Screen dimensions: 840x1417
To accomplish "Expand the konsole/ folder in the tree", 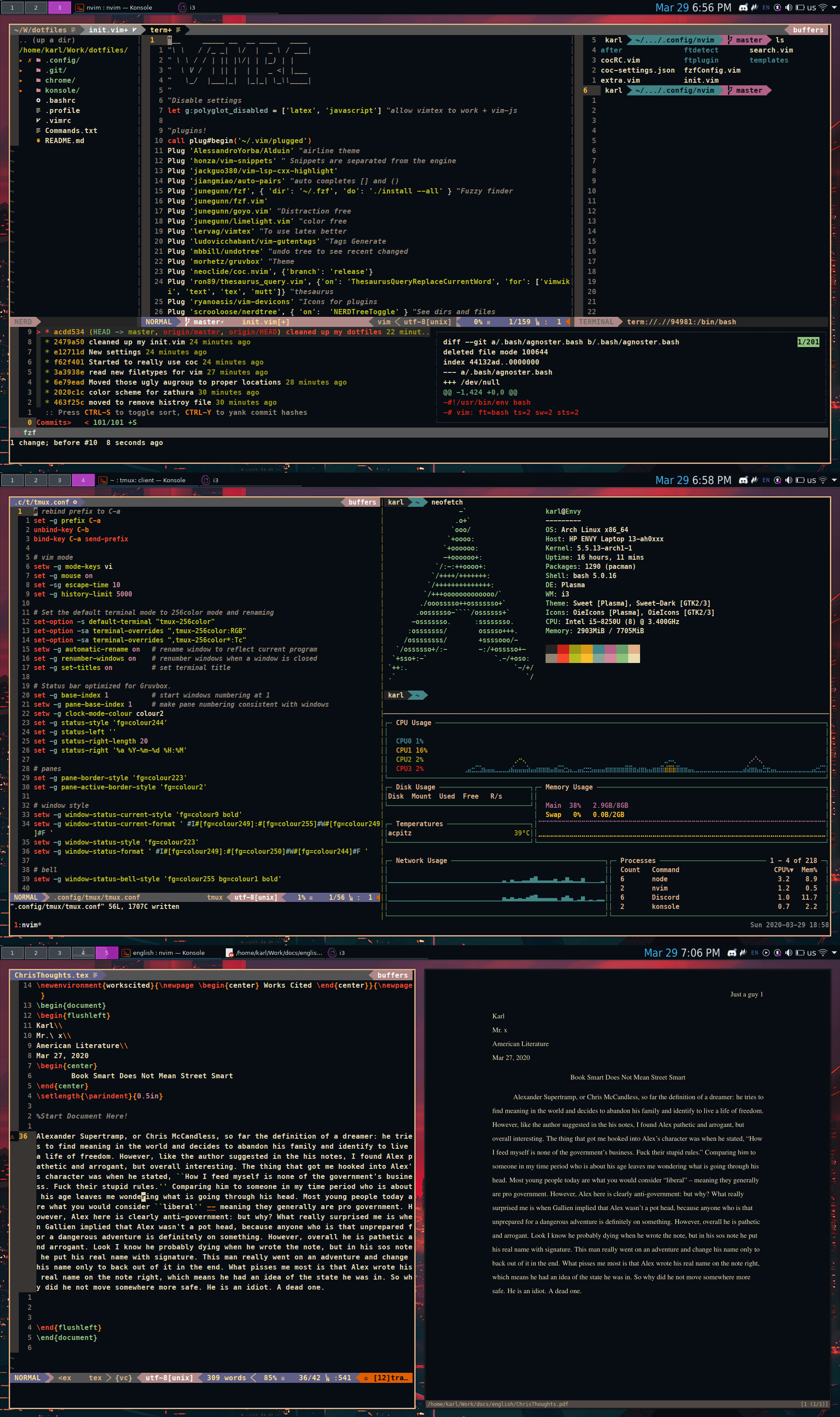I will [21, 91].
